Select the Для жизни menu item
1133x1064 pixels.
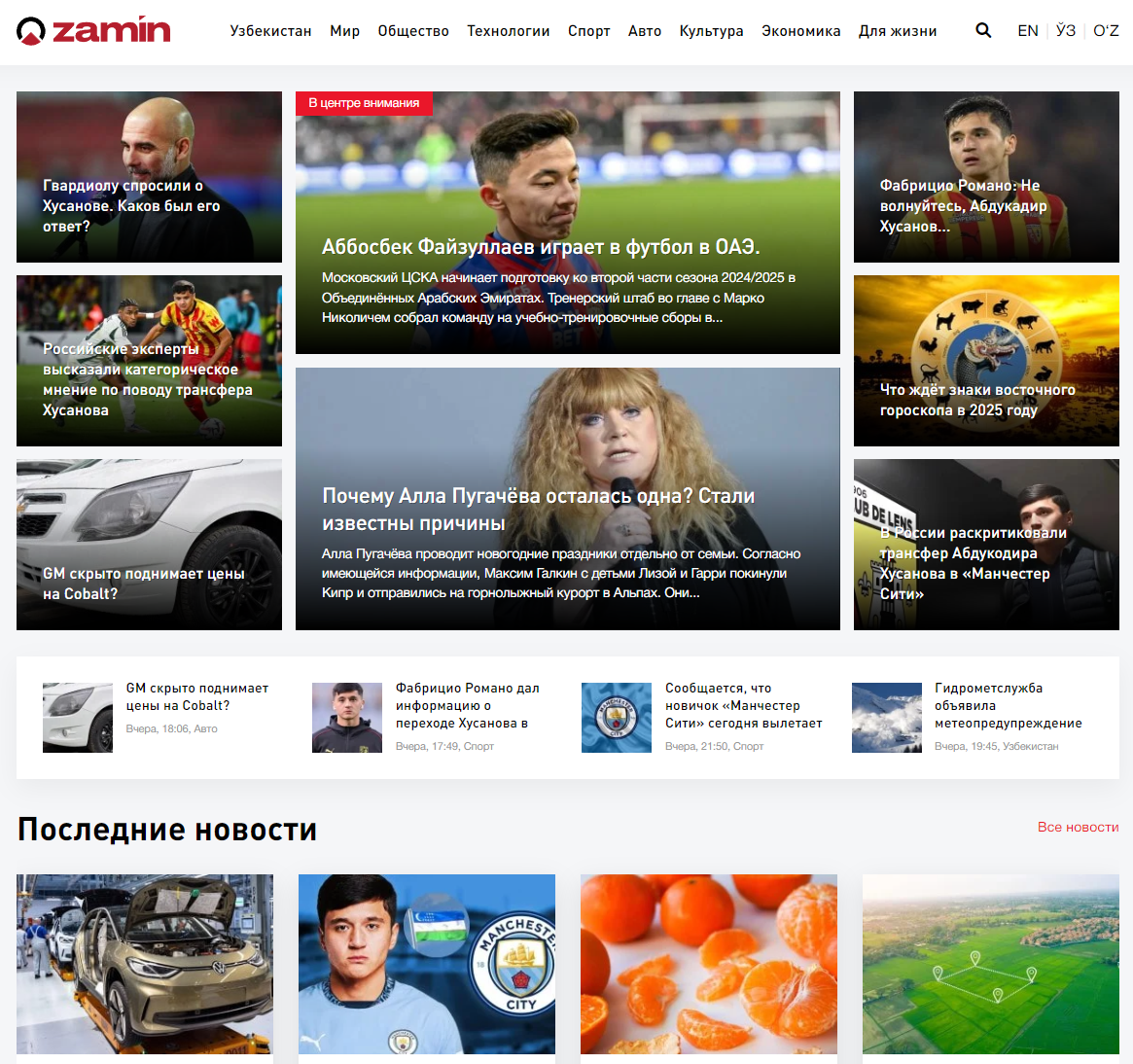tap(898, 31)
